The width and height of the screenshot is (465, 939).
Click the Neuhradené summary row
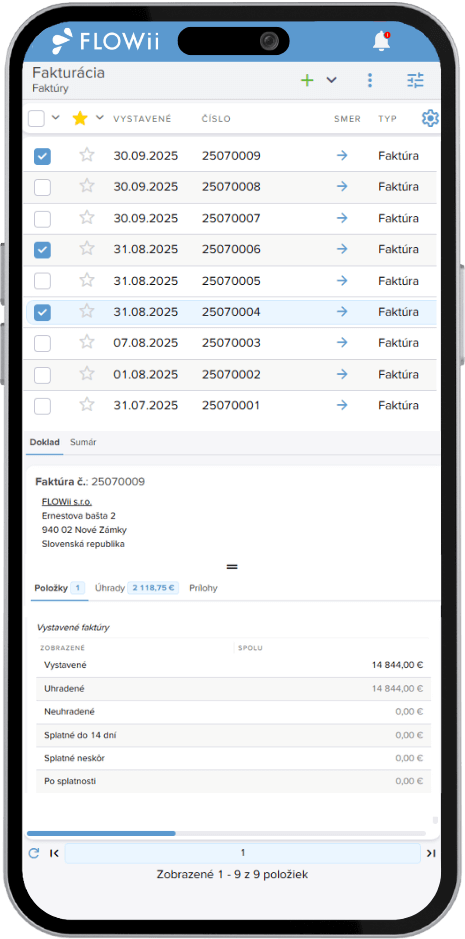click(x=233, y=712)
